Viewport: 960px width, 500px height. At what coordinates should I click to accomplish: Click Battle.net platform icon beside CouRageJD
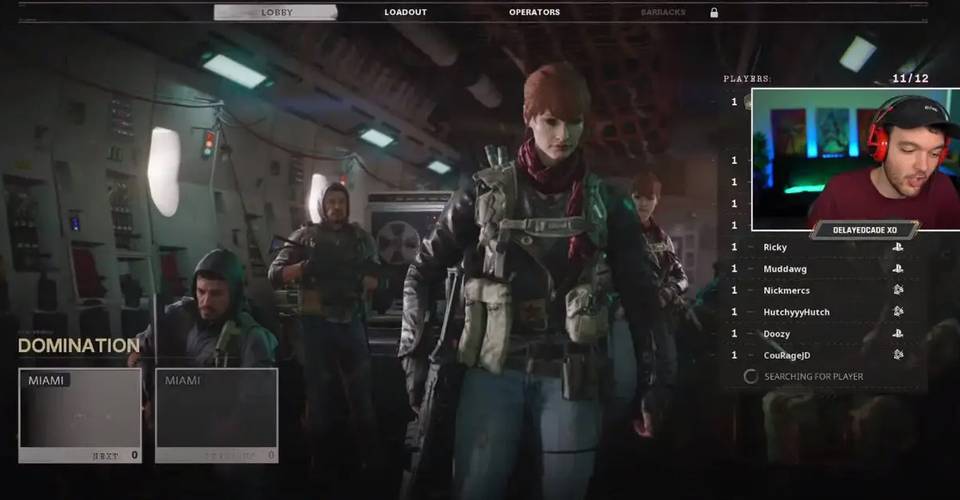click(898, 355)
